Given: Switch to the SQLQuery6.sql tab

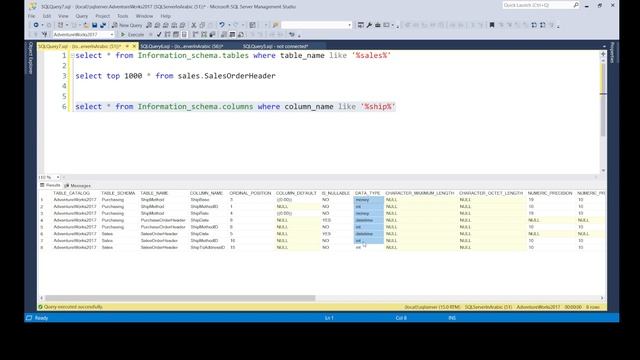Looking at the screenshot, I should (182, 46).
